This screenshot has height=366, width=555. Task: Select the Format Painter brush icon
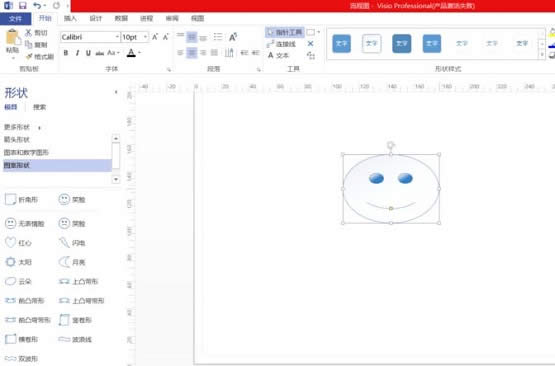pyautogui.click(x=29, y=57)
